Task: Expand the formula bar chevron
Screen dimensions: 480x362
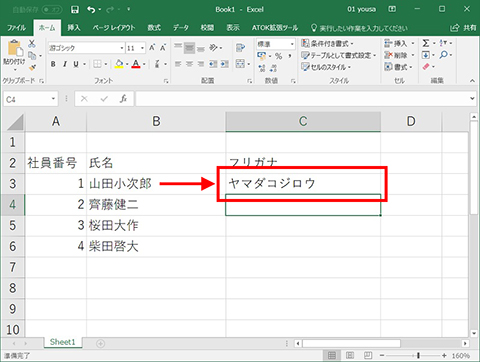Action: coord(472,99)
